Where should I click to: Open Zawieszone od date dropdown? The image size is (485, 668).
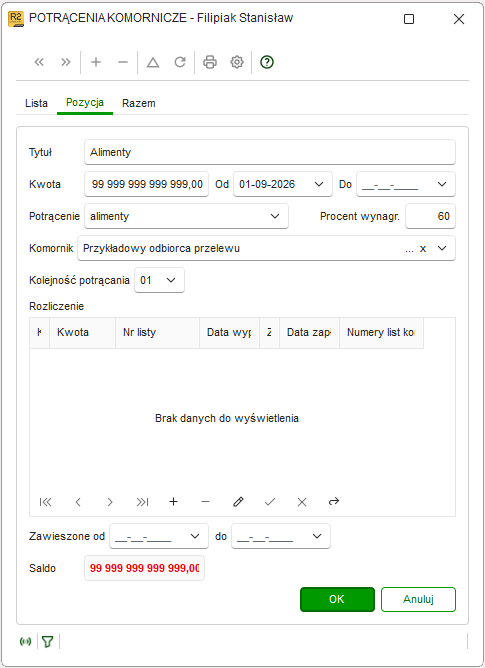pyautogui.click(x=195, y=536)
